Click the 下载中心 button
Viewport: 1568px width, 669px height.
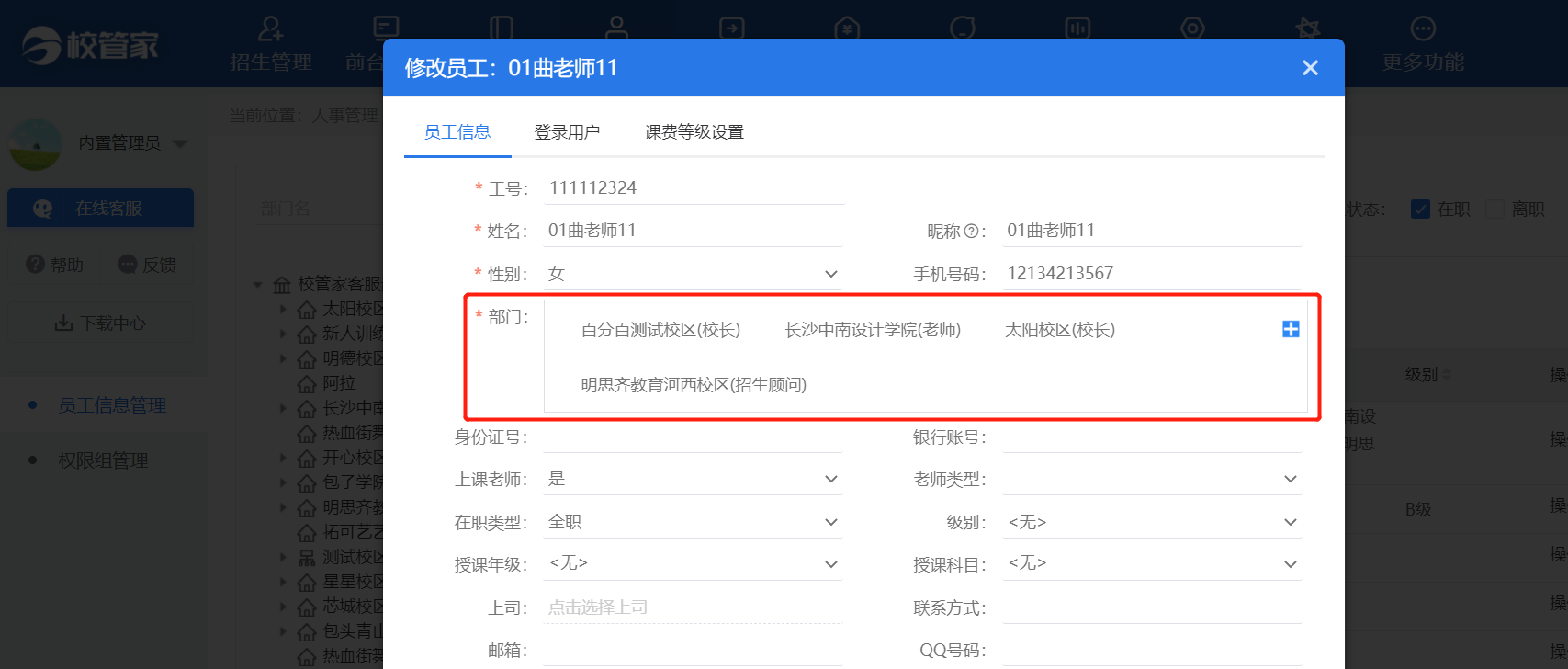[x=101, y=323]
